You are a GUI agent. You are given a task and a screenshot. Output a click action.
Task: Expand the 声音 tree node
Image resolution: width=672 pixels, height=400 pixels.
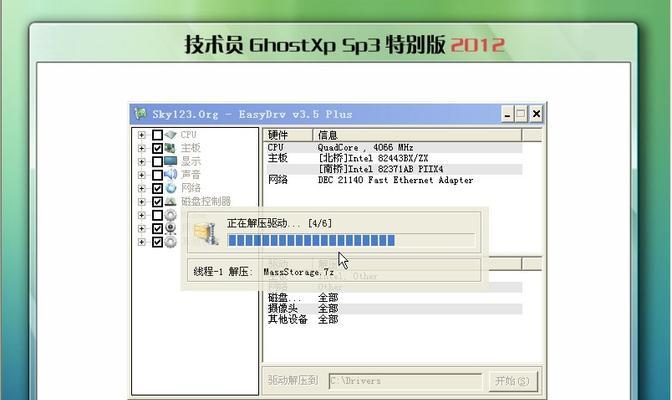coord(141,175)
